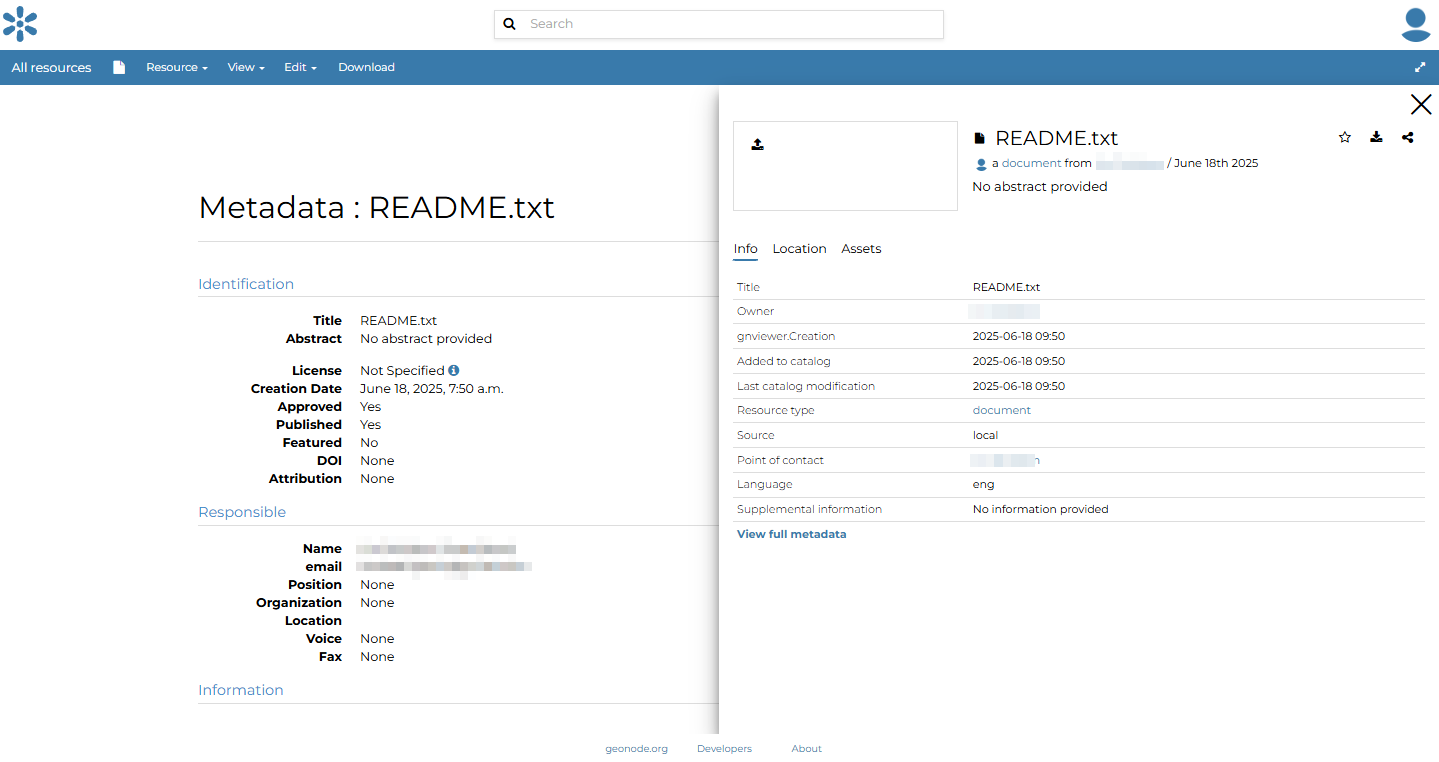
Task: Go to All resources
Action: pos(51,68)
